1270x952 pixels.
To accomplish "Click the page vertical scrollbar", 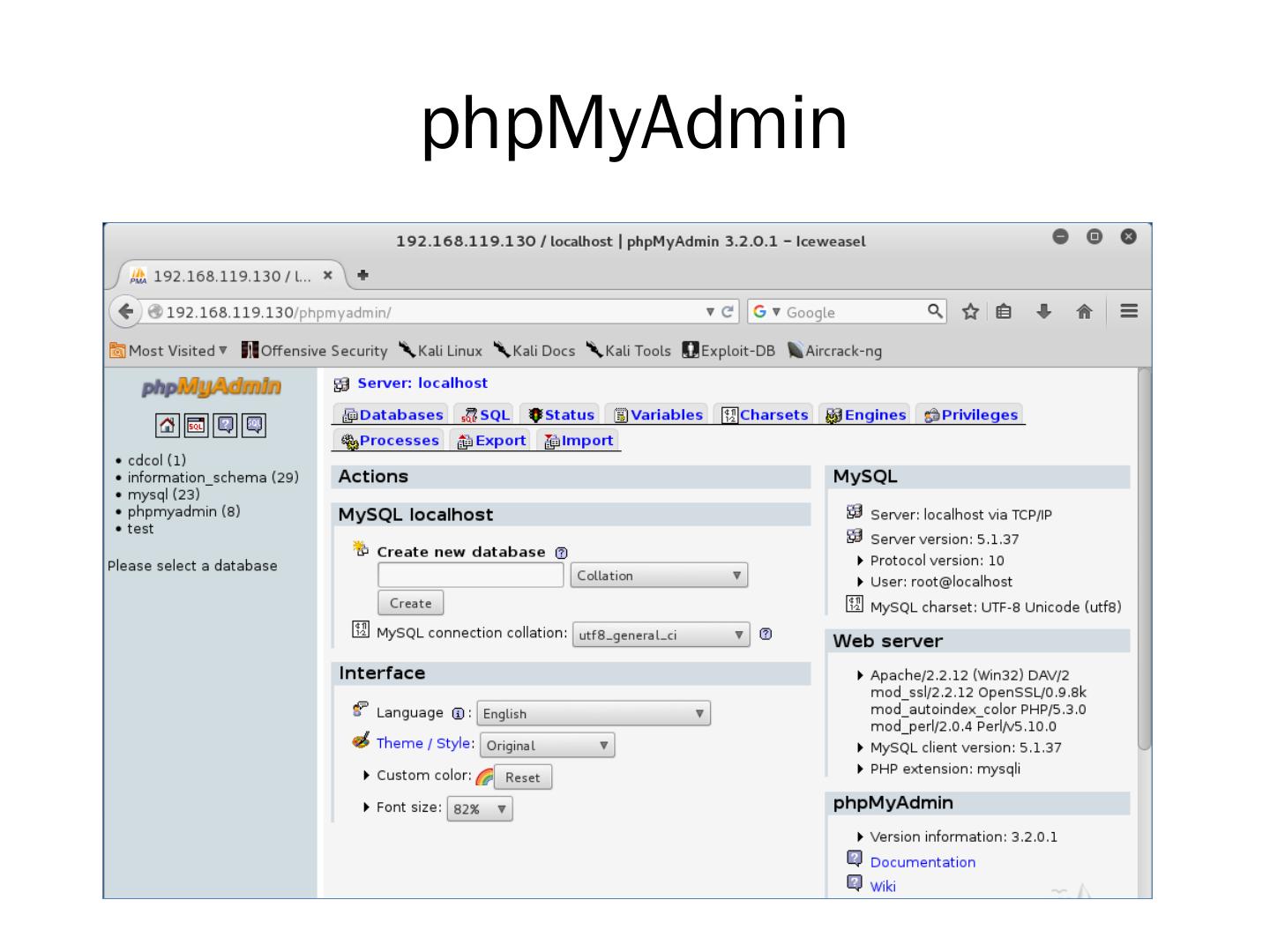I will click(x=1145, y=560).
